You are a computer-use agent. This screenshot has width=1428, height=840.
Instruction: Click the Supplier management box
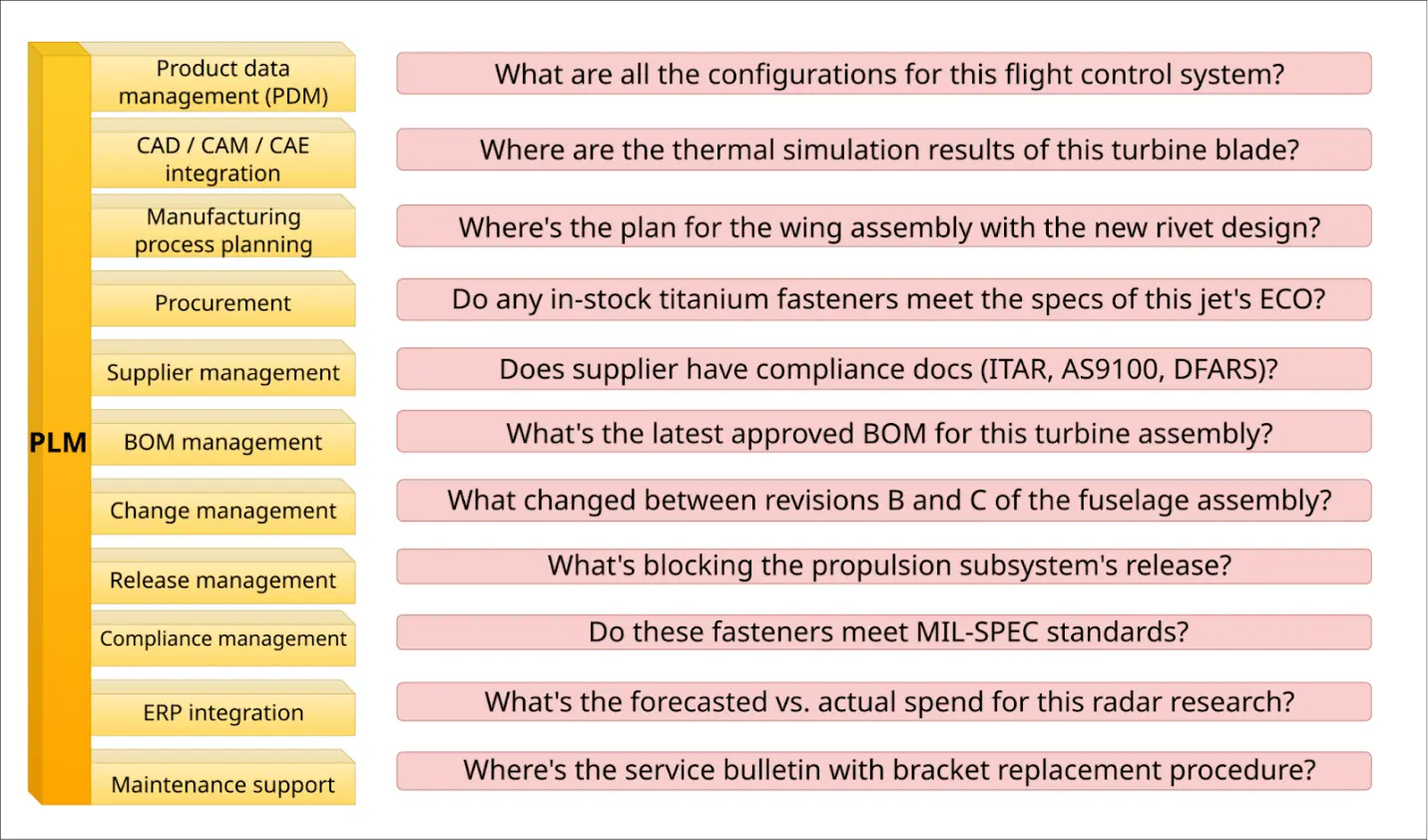click(x=223, y=373)
